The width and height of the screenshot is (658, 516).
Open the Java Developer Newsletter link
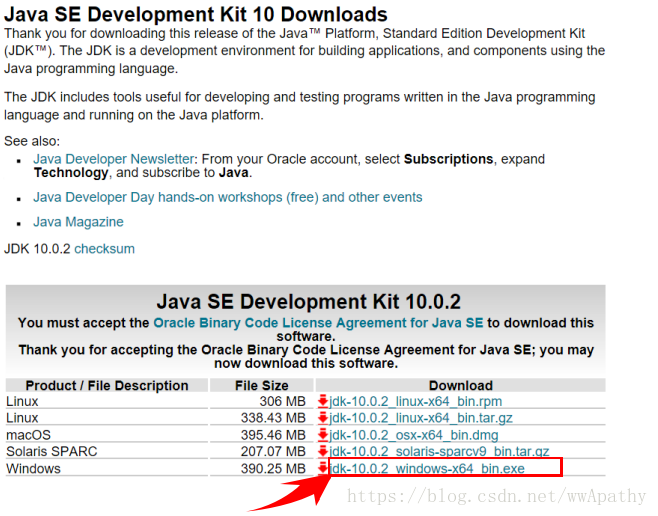click(113, 159)
